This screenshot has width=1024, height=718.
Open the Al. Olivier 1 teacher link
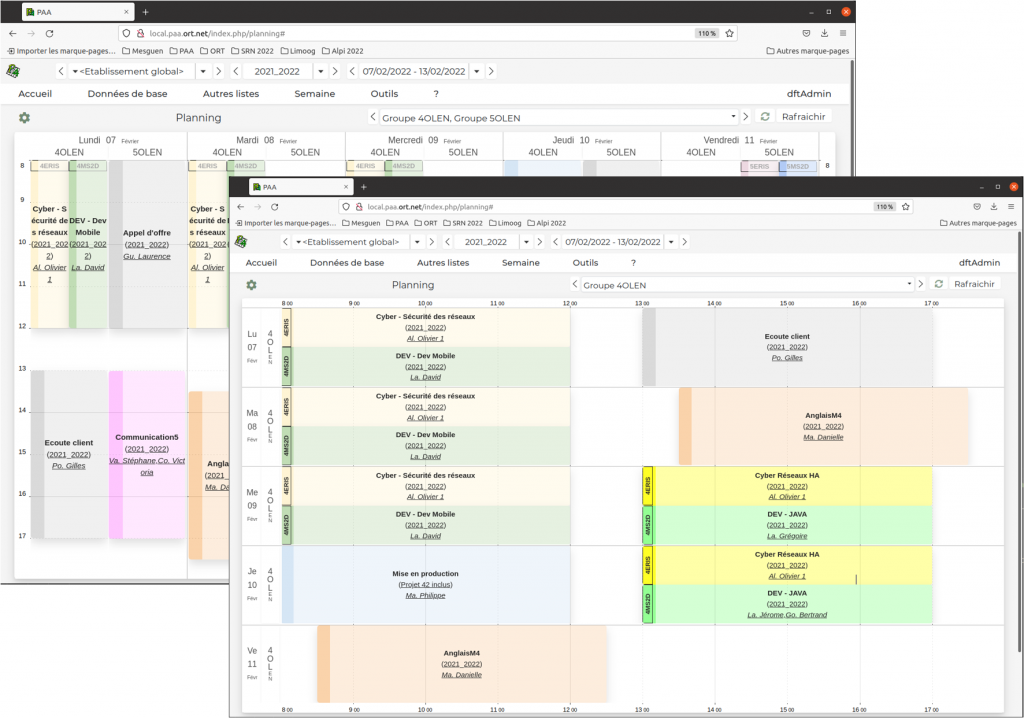coord(425,338)
